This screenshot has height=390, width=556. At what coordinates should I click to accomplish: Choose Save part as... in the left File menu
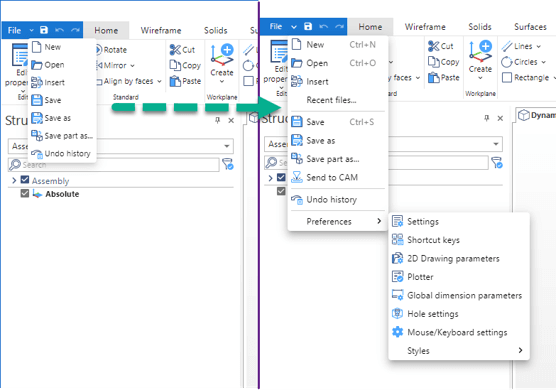(x=62, y=135)
